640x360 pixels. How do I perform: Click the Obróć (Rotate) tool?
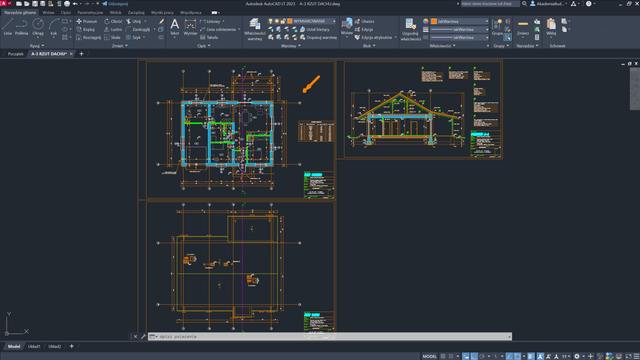click(113, 21)
